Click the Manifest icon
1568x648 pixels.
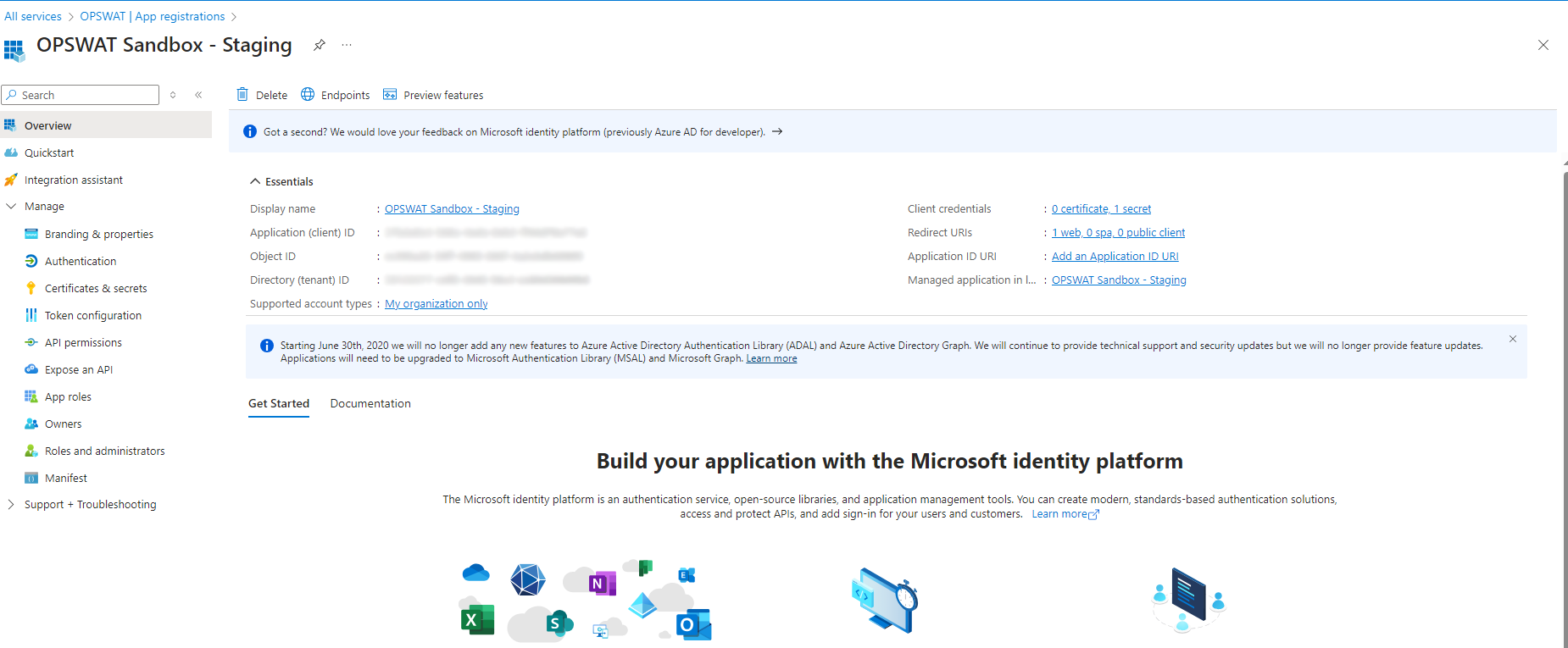(31, 478)
